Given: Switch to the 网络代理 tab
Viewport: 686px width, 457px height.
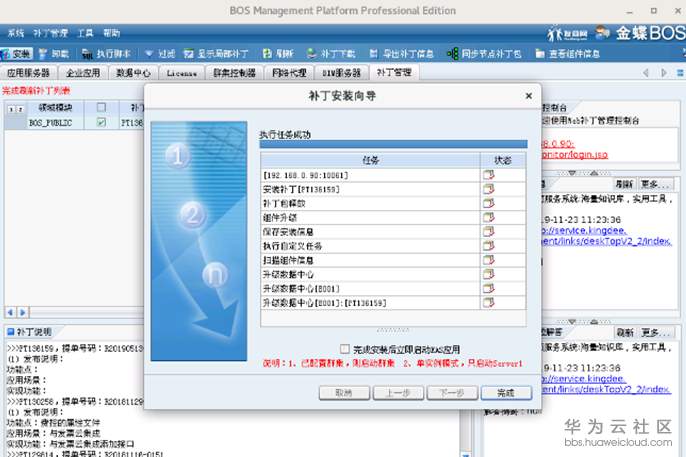Looking at the screenshot, I should [289, 73].
